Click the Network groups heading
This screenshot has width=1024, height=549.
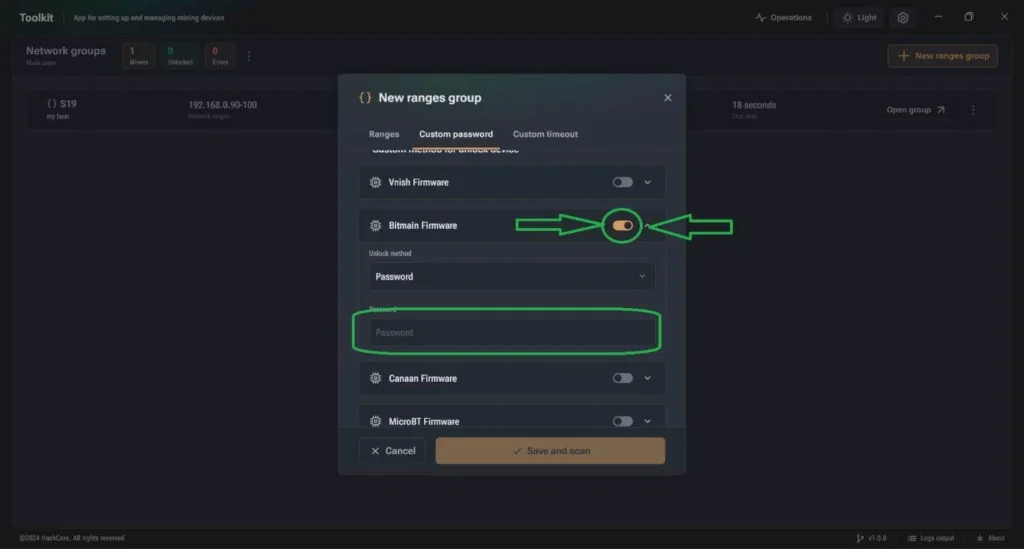(x=65, y=51)
